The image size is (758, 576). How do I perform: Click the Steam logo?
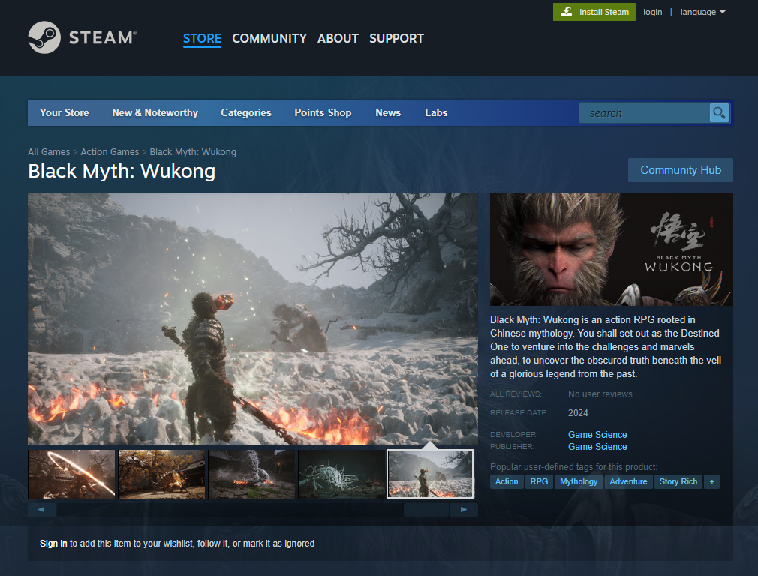(x=83, y=37)
